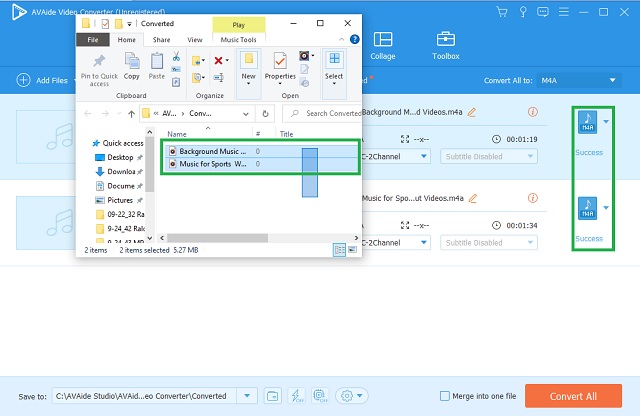Refresh the Converted folder

pos(265,114)
